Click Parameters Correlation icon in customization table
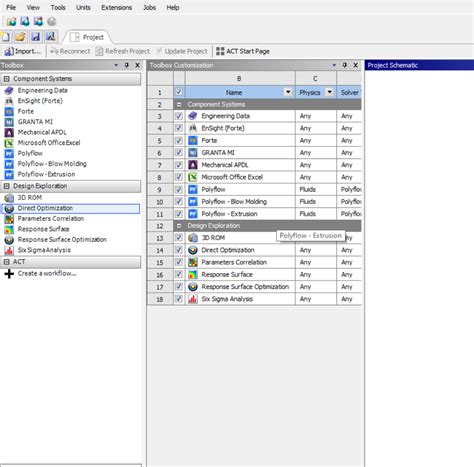This screenshot has height=467, width=474. pos(193,262)
